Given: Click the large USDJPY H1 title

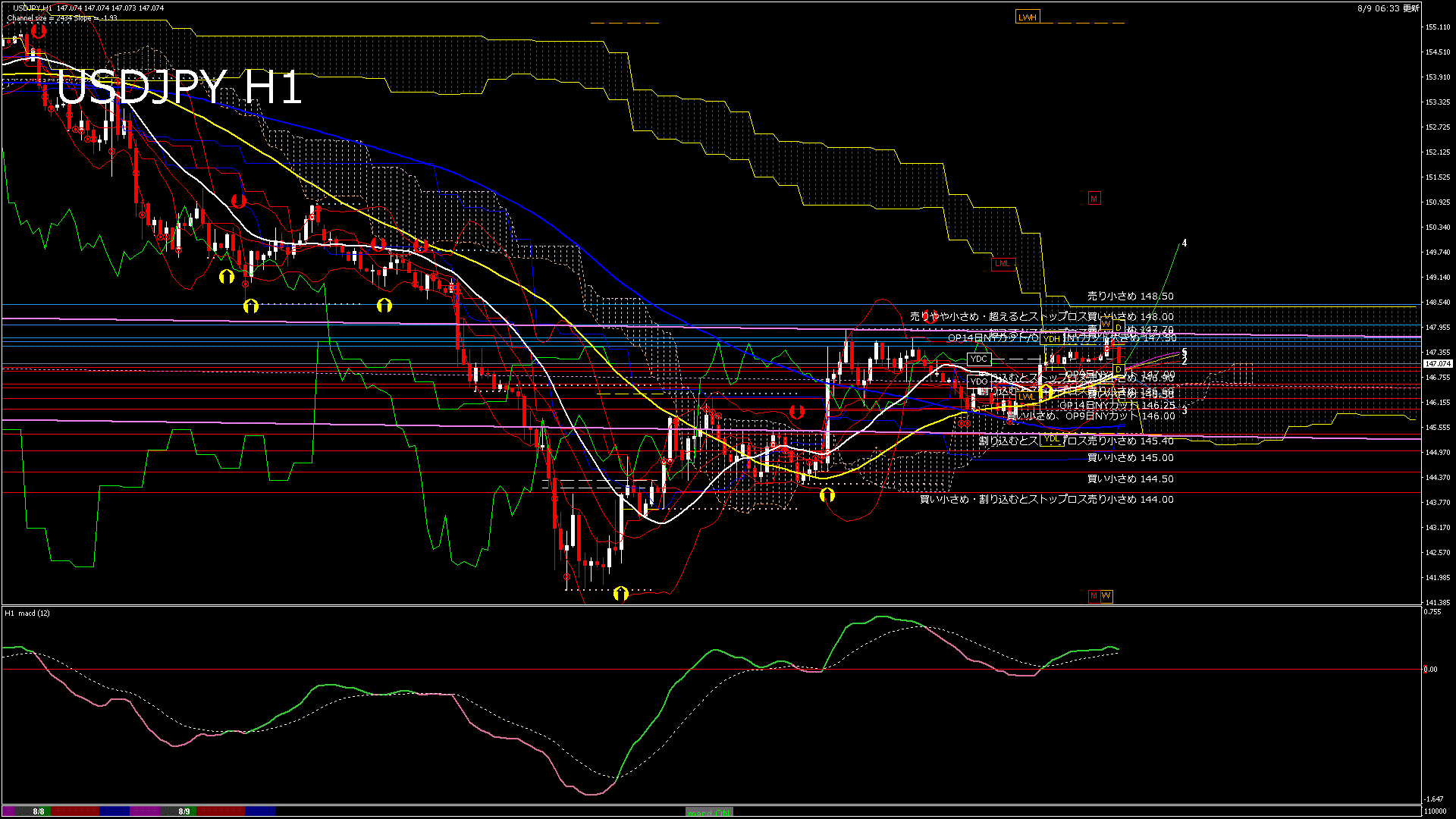Looking at the screenshot, I should pyautogui.click(x=179, y=88).
